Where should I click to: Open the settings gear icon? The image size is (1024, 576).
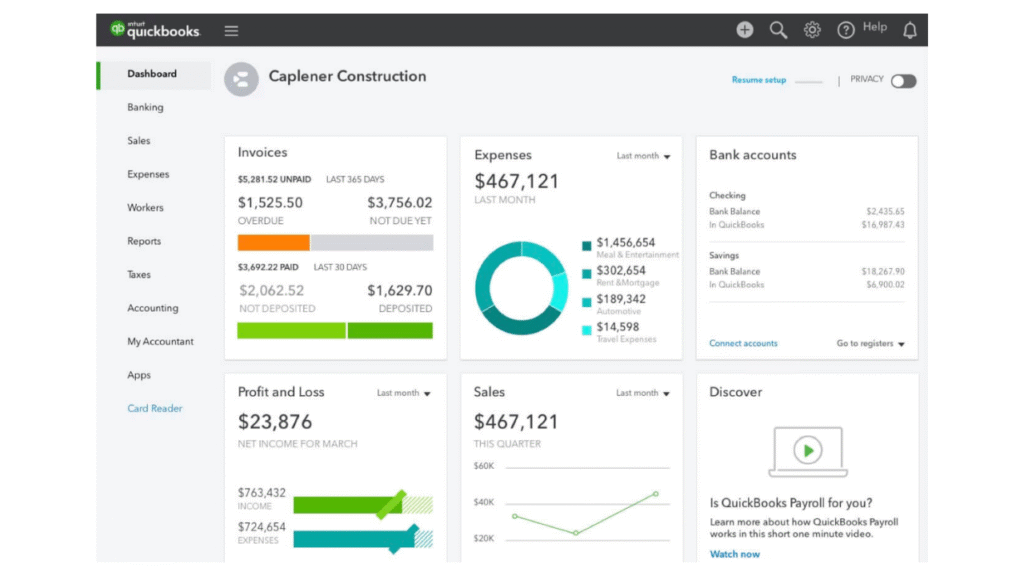click(x=812, y=30)
